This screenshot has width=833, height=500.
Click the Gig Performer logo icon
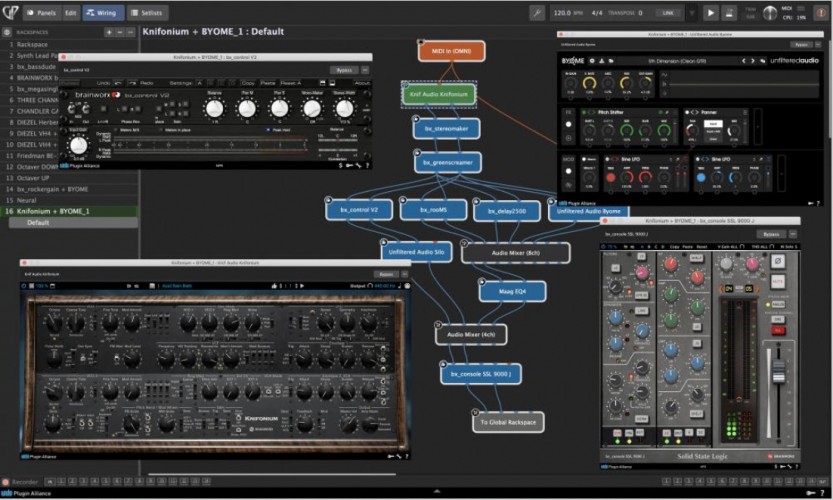click(10, 12)
